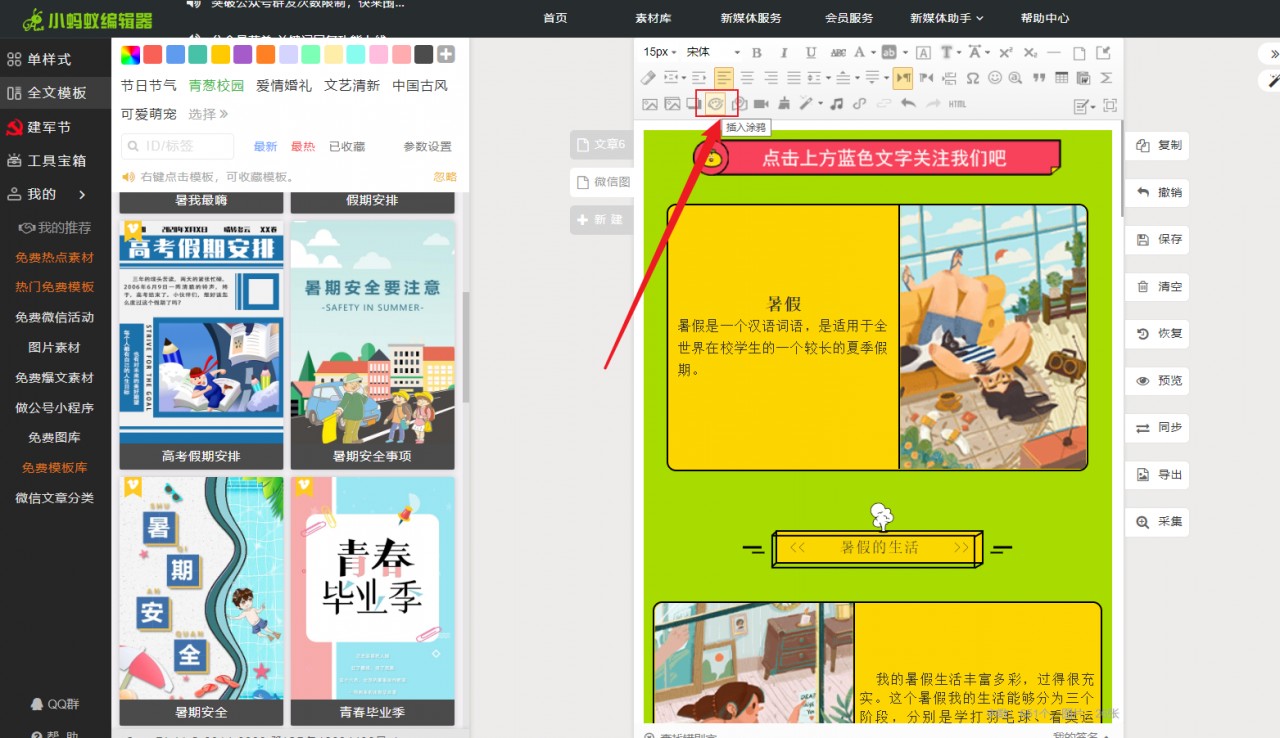
Task: Open the 素材库 menu item
Action: 652,17
